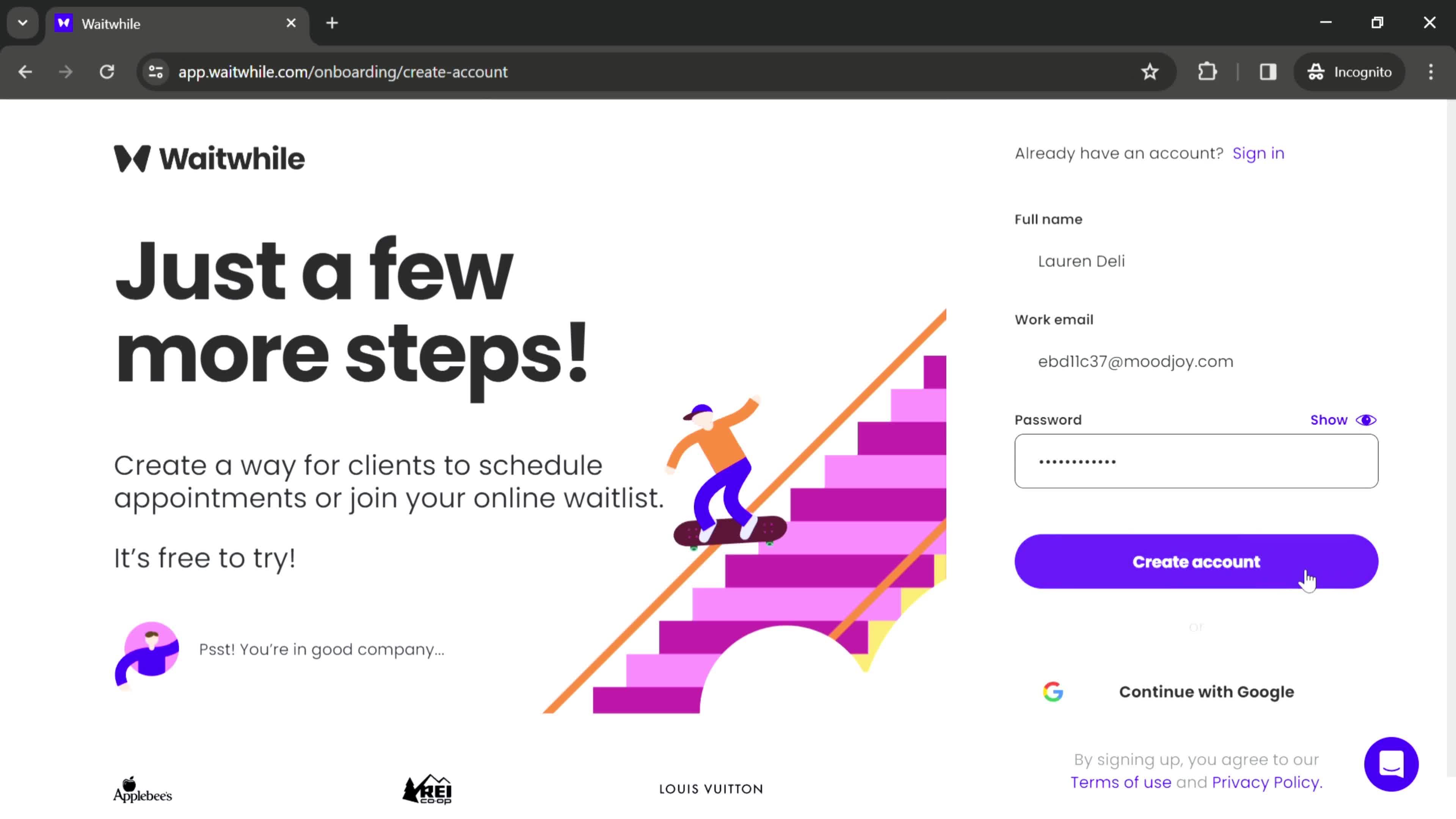Expand the browser tab list chevron
Viewport: 1456px width, 819px height.
(x=22, y=22)
